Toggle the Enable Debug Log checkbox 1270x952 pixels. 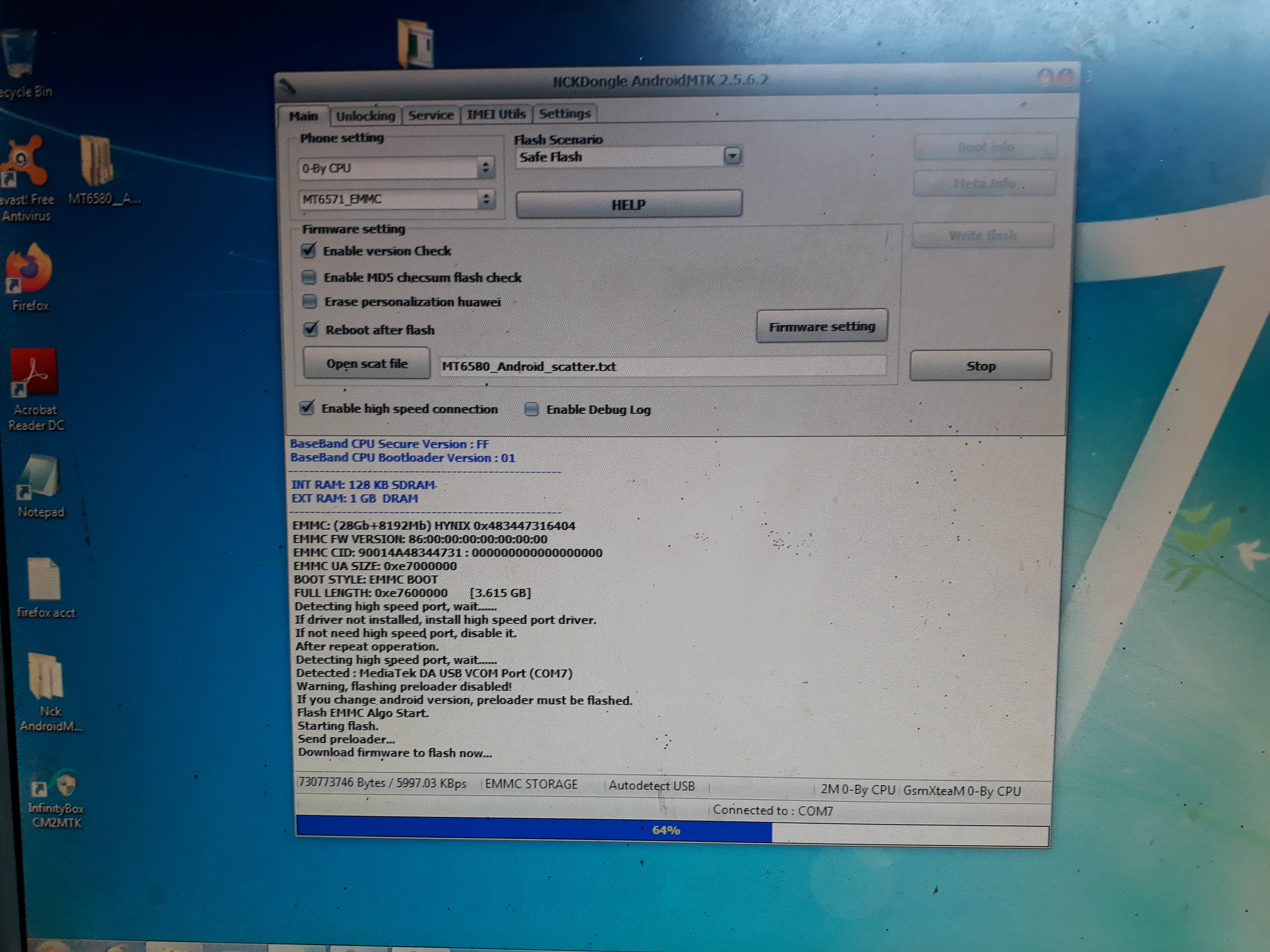click(532, 409)
